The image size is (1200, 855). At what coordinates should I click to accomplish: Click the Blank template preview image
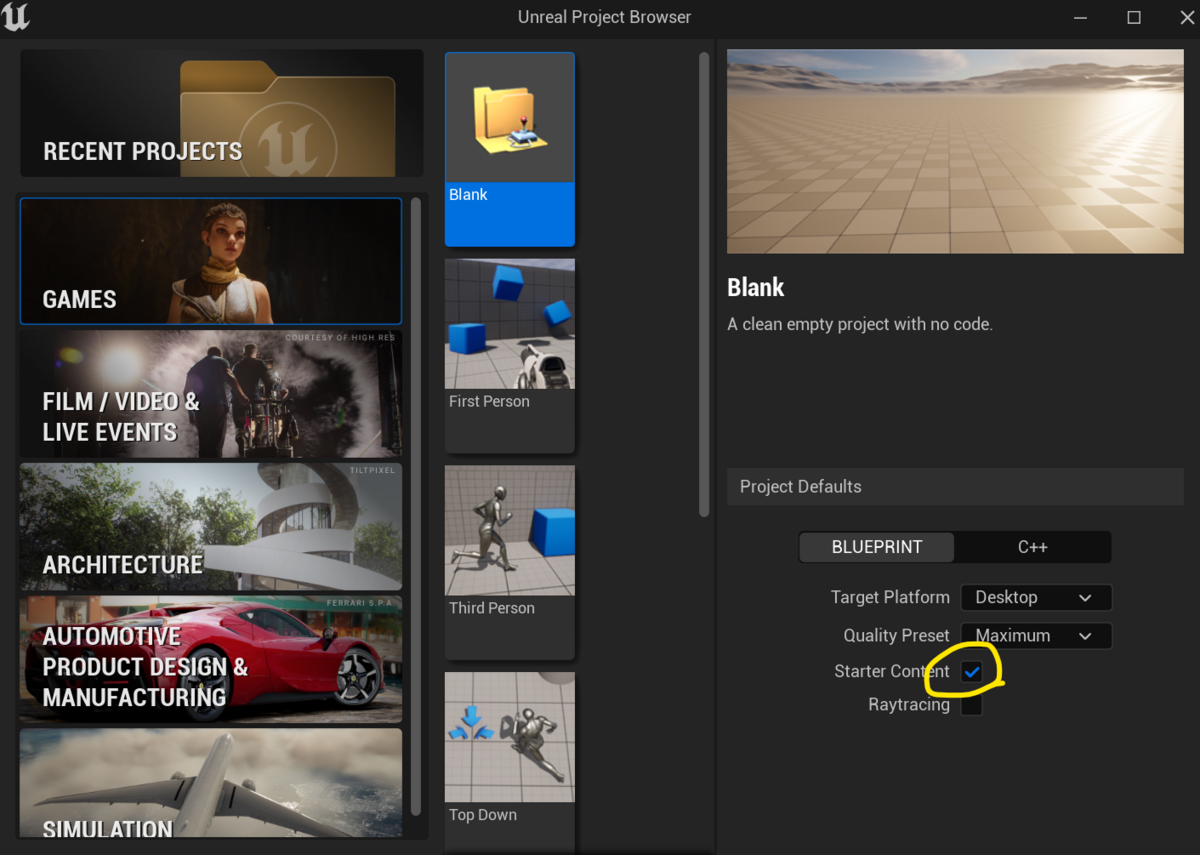point(955,151)
